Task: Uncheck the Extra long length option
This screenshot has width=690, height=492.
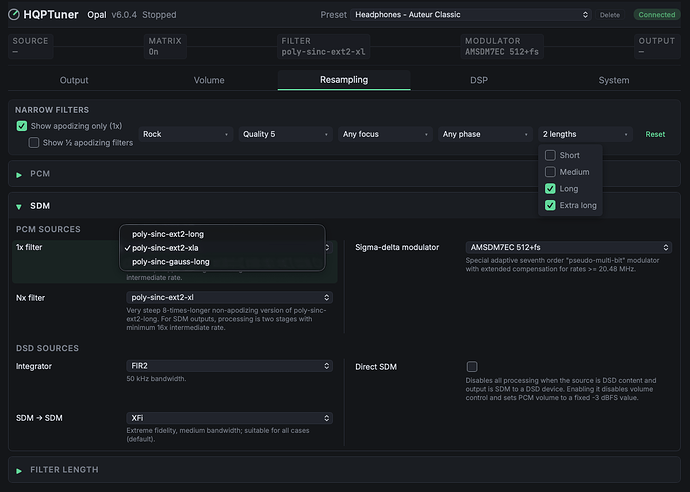Action: (x=550, y=206)
